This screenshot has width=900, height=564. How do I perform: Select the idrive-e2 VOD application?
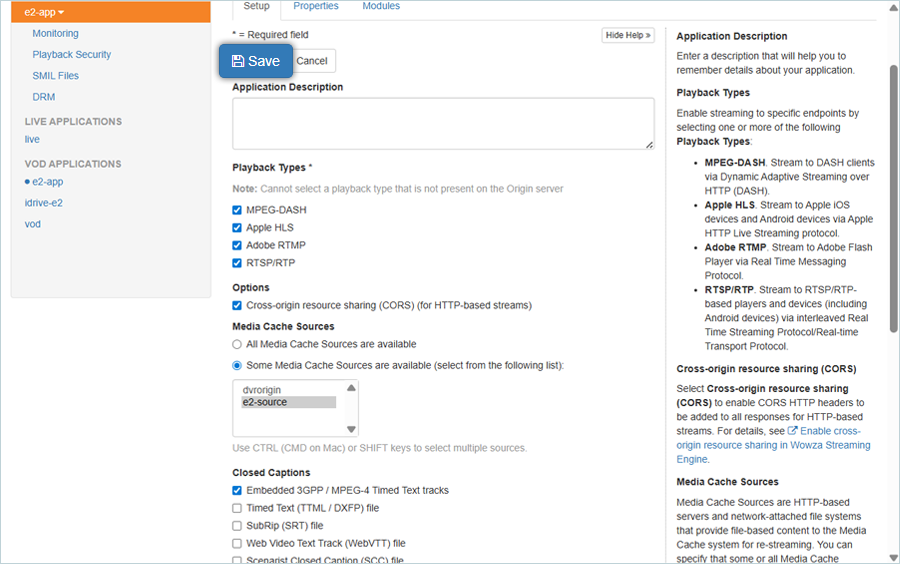click(44, 203)
